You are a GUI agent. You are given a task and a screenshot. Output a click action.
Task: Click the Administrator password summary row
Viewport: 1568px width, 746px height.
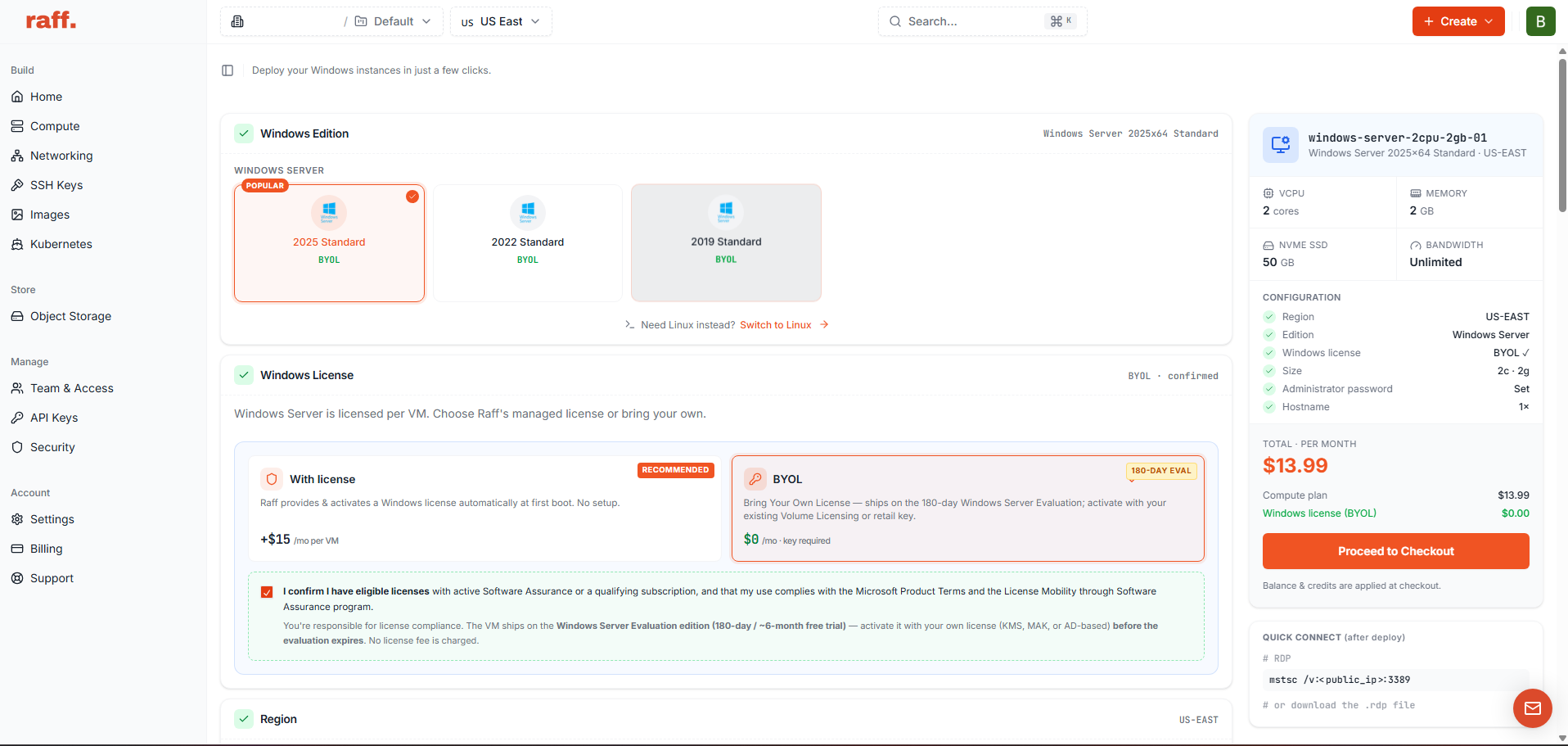[1395, 389]
